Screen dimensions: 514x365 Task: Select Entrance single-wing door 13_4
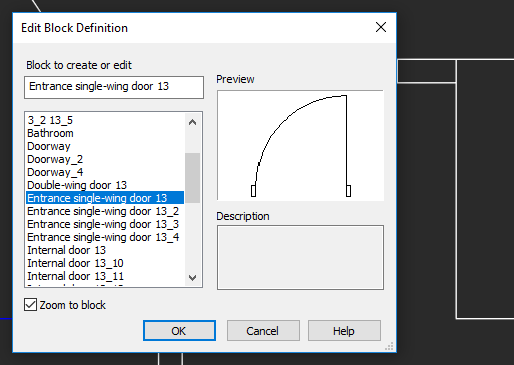(x=105, y=237)
